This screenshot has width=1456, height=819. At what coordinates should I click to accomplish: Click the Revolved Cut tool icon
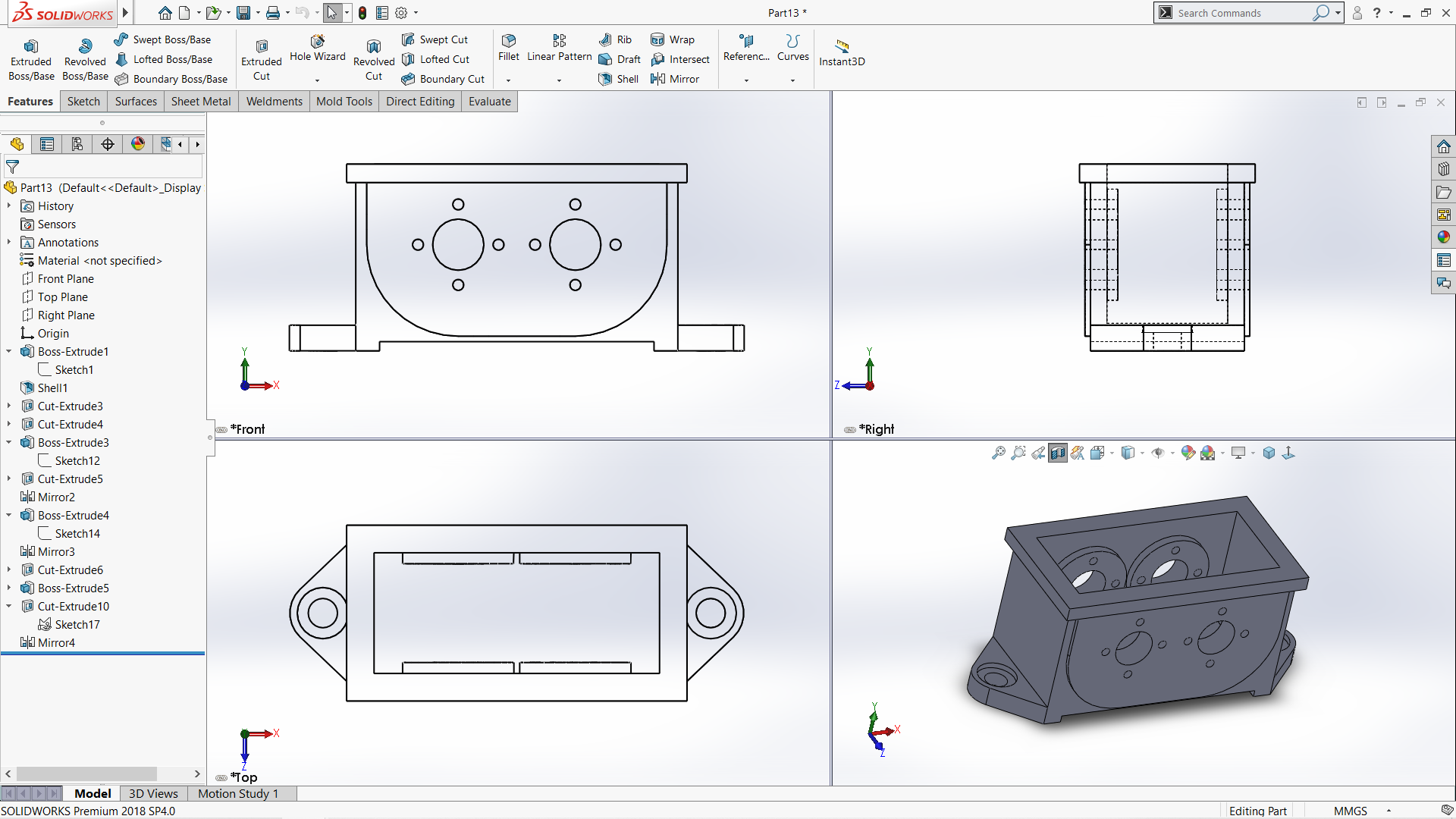[x=374, y=47]
